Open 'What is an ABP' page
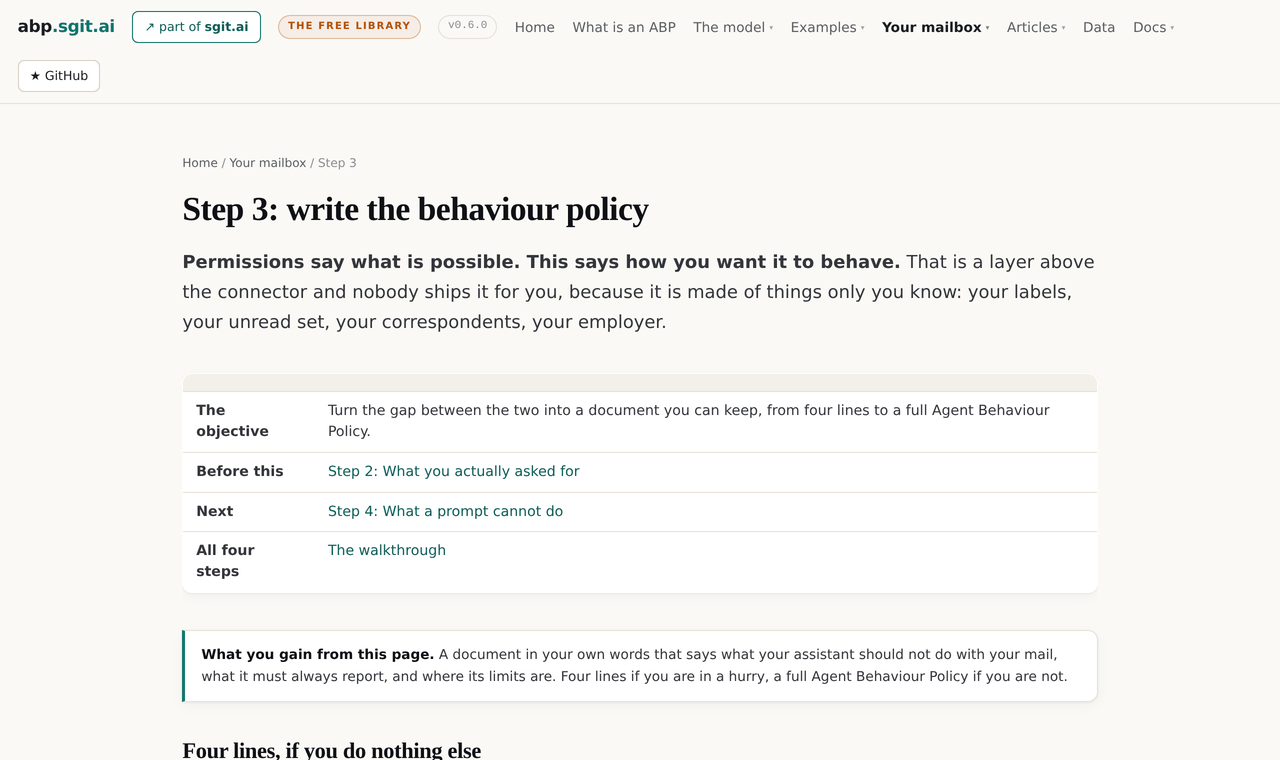1280x760 pixels. coord(624,27)
